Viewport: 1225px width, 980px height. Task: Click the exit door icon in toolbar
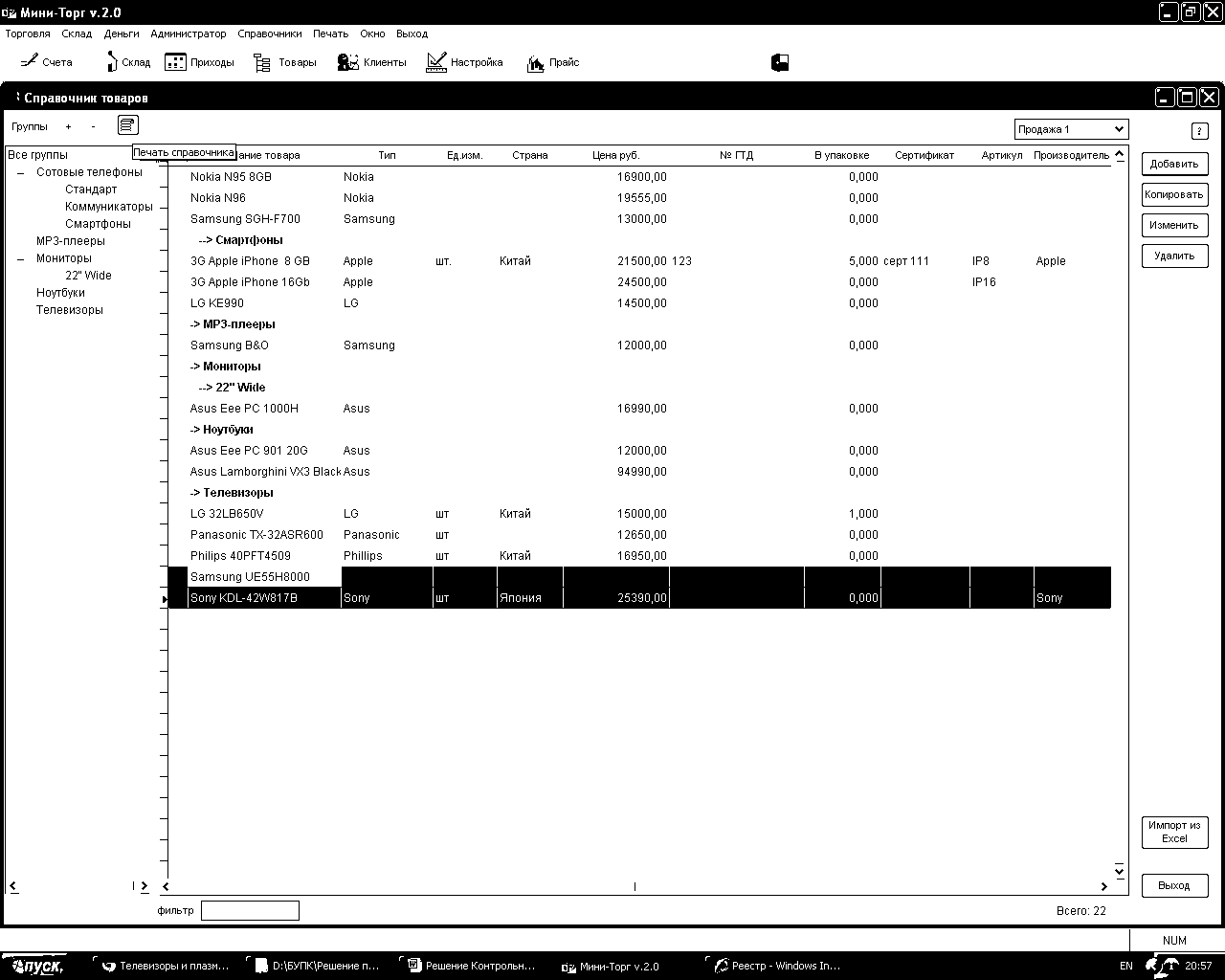pyautogui.click(x=780, y=62)
